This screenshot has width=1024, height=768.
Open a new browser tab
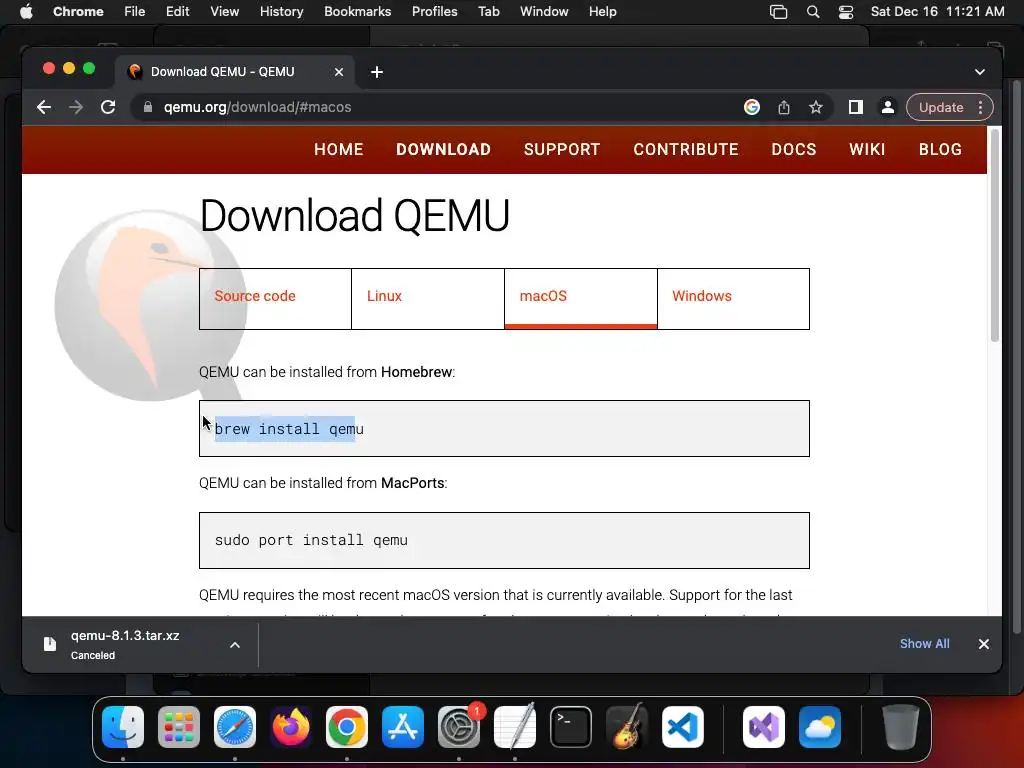377,72
